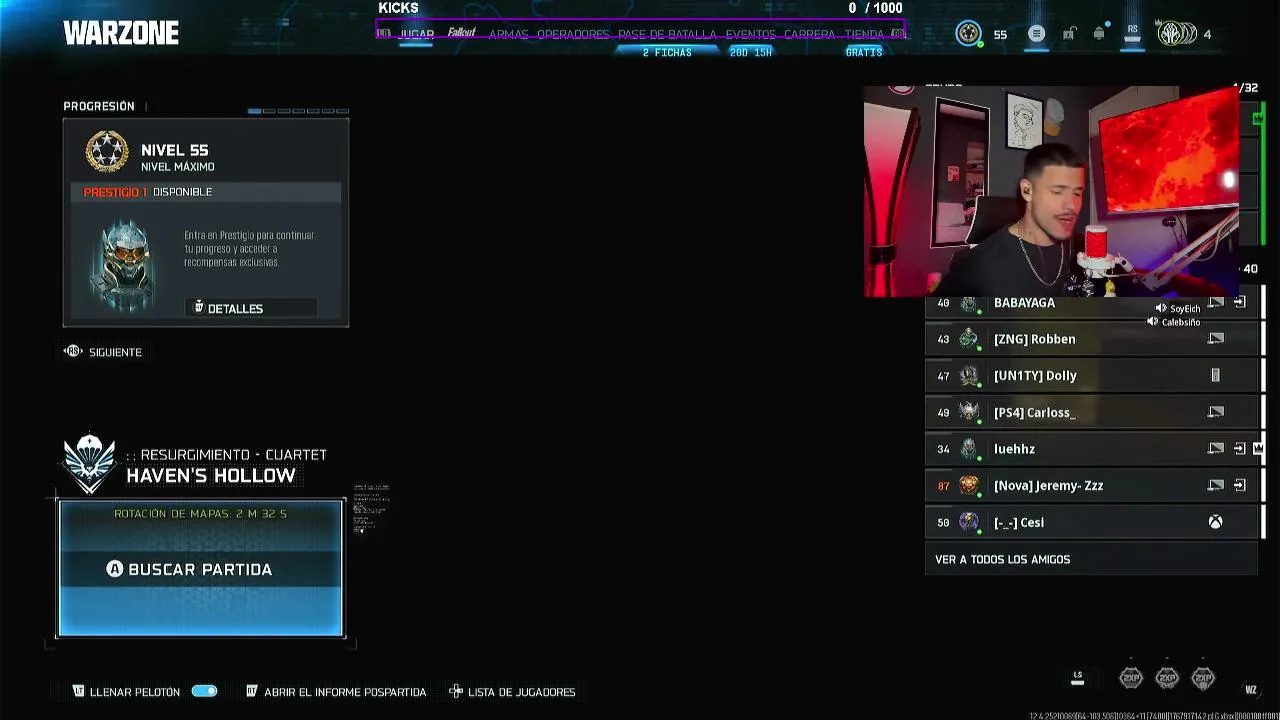This screenshot has width=1280, height=720.
Task: Click Robben's rank avatar icon
Action: tap(968, 339)
